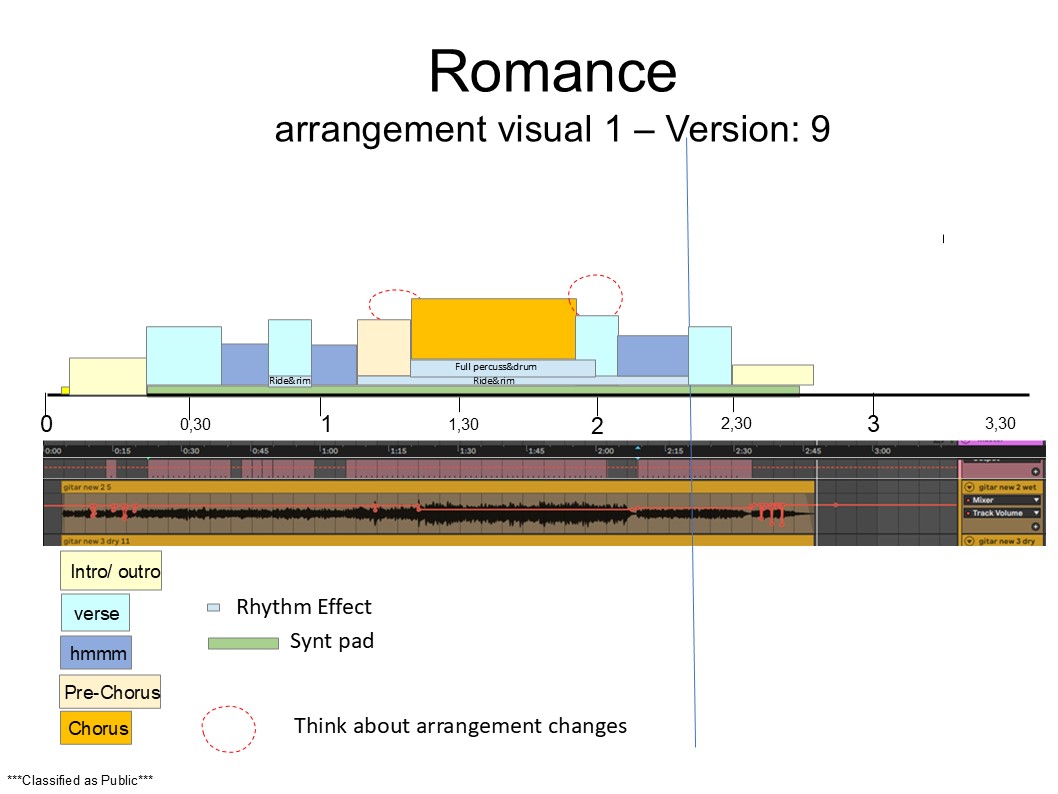The height and width of the screenshot is (794, 1058).
Task: Click the orange Chorus legend box
Action: (x=96, y=728)
